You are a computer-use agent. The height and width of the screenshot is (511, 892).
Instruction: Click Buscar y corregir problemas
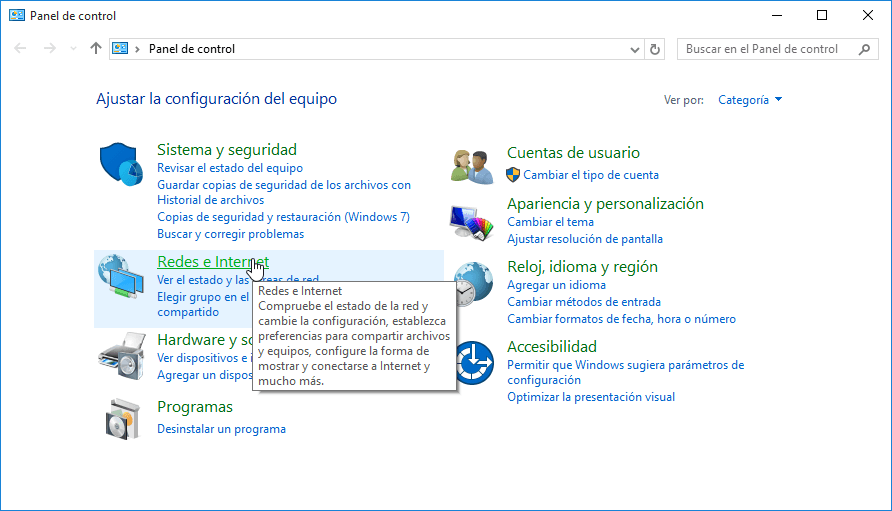[230, 234]
